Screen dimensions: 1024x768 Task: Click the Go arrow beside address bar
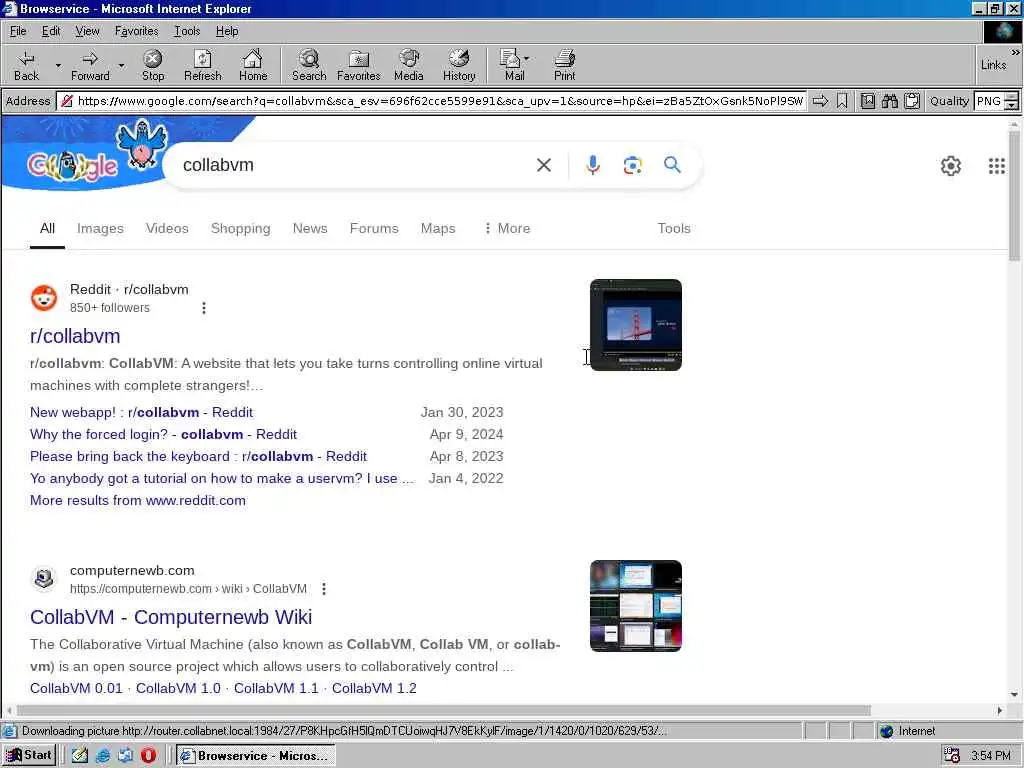point(820,101)
